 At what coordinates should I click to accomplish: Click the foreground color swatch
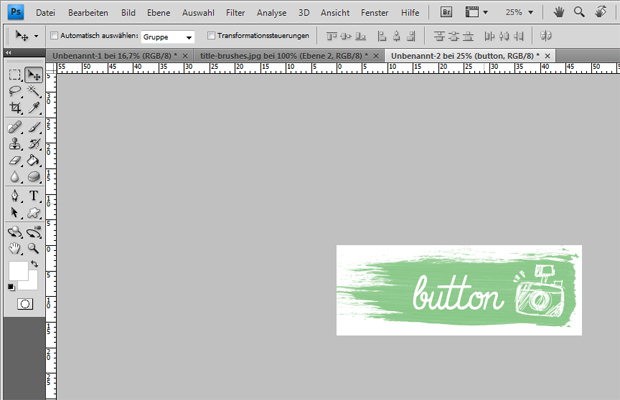[18, 270]
